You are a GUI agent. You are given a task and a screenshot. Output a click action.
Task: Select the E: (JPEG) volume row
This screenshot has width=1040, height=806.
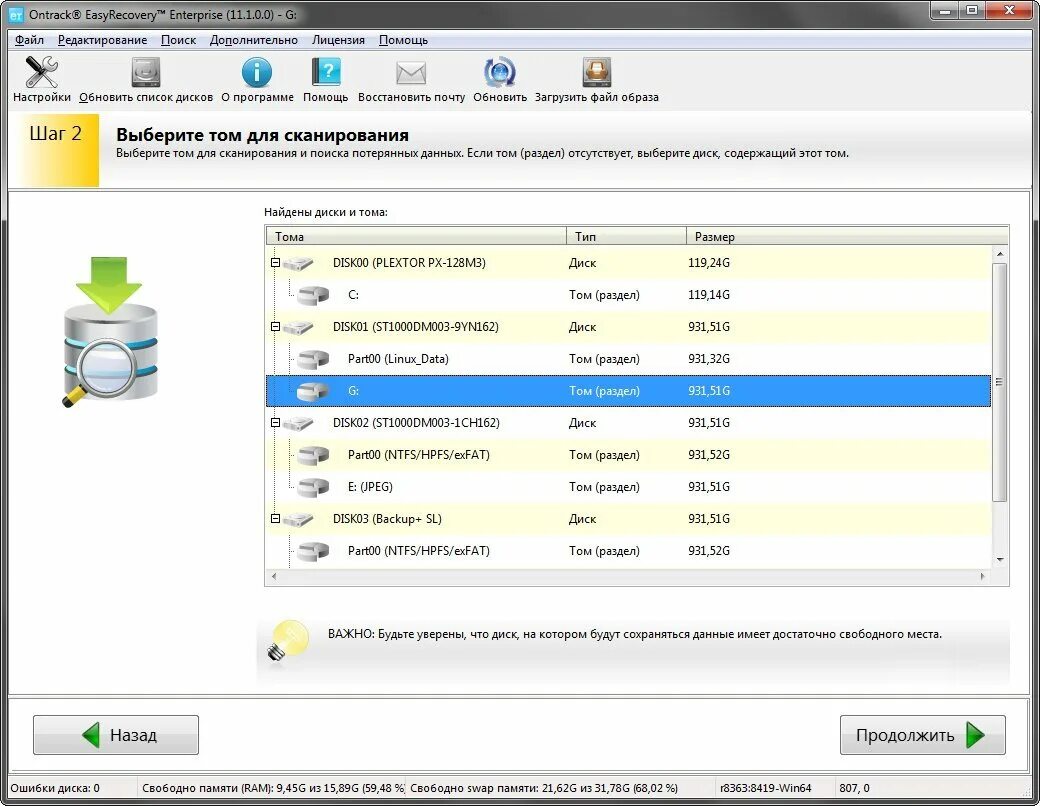coord(628,487)
